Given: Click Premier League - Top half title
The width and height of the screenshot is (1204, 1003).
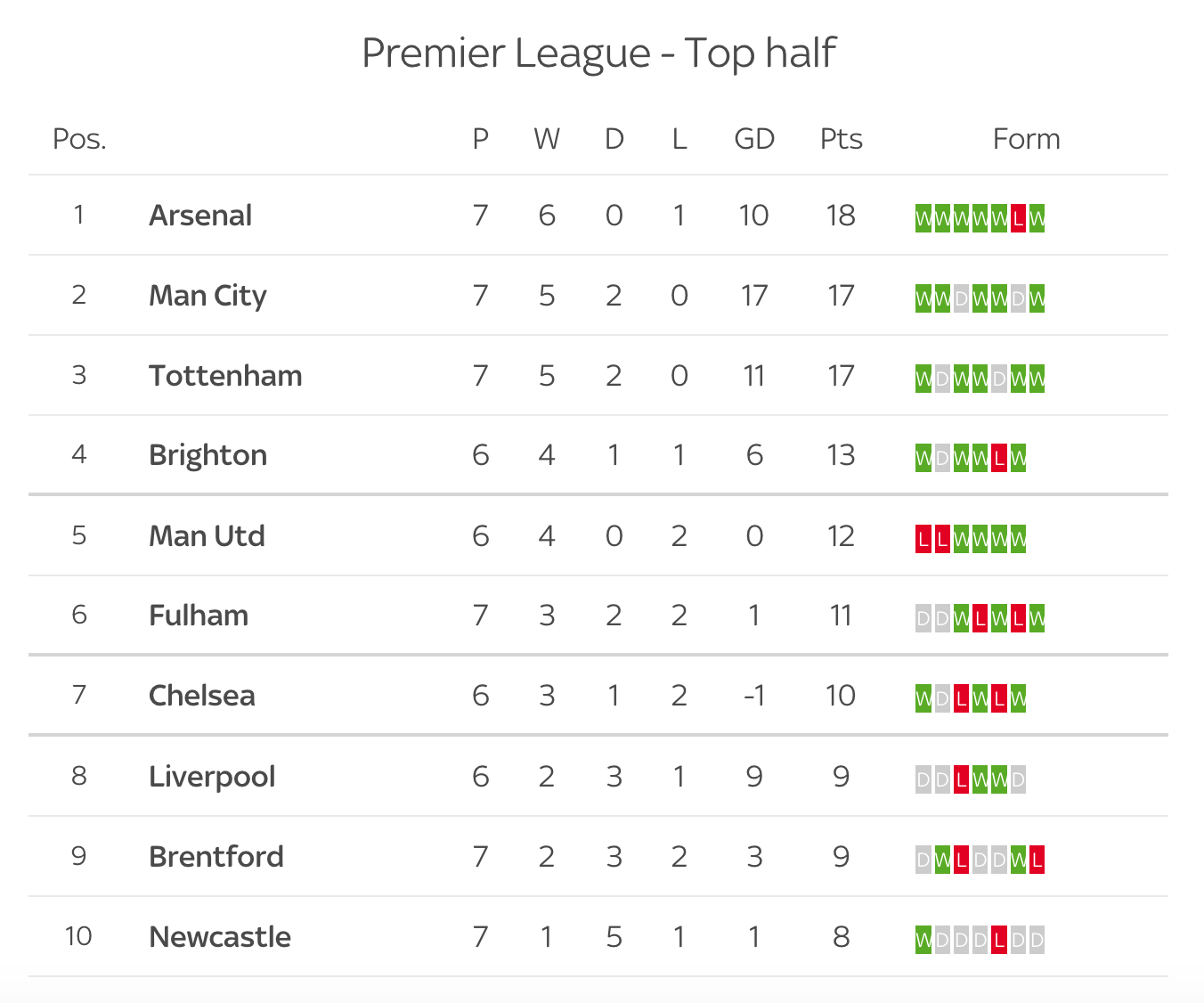Looking at the screenshot, I should point(598,53).
